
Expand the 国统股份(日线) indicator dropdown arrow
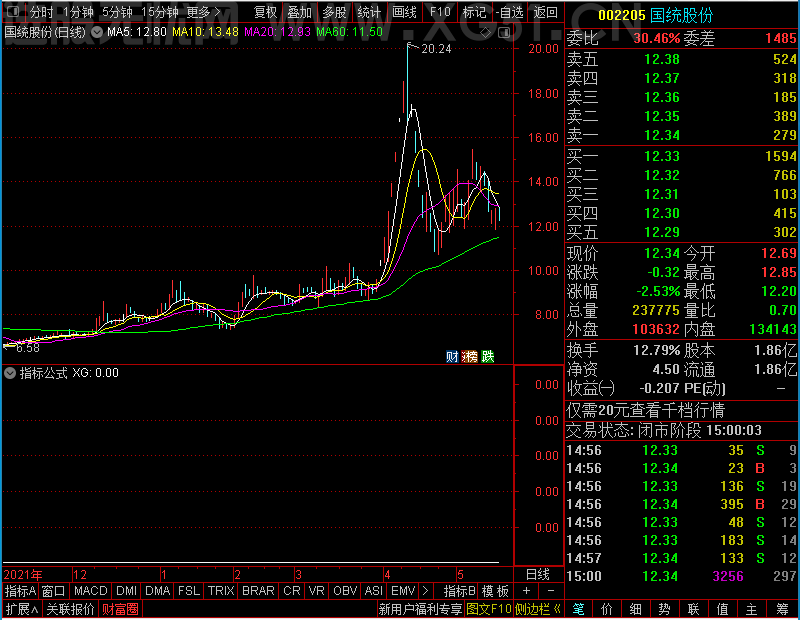(97, 32)
